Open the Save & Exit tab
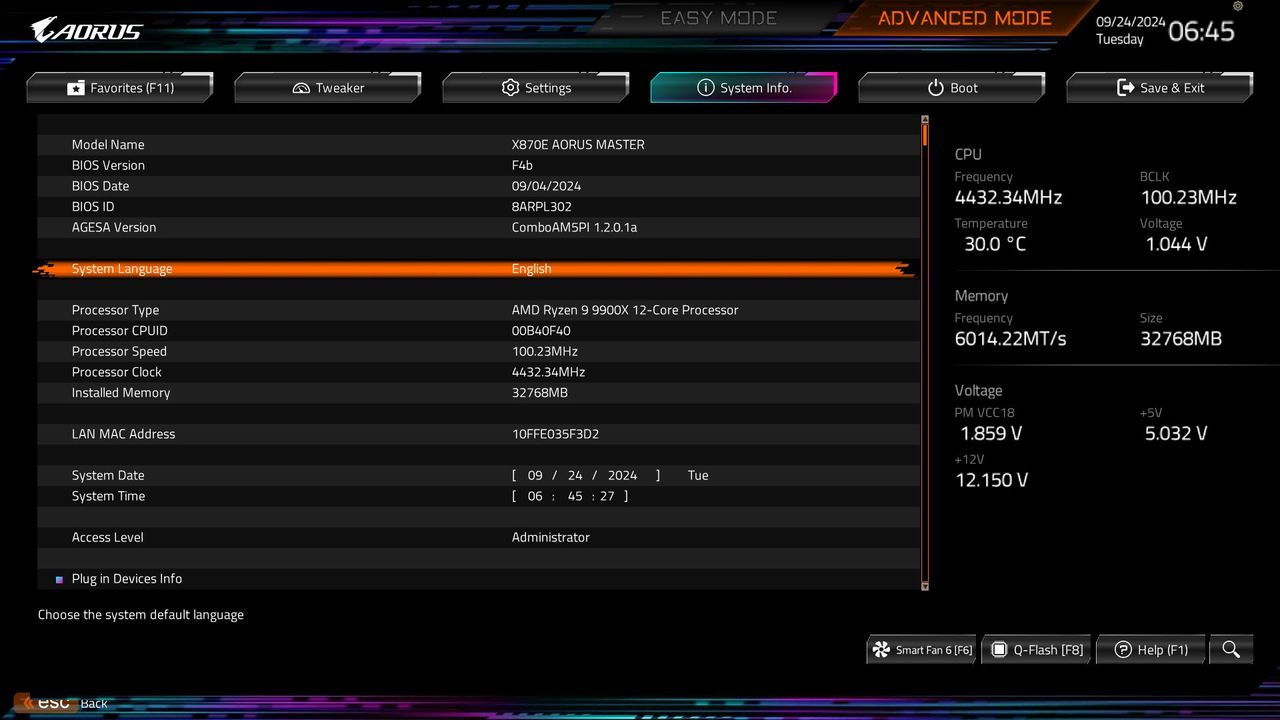 [1160, 88]
